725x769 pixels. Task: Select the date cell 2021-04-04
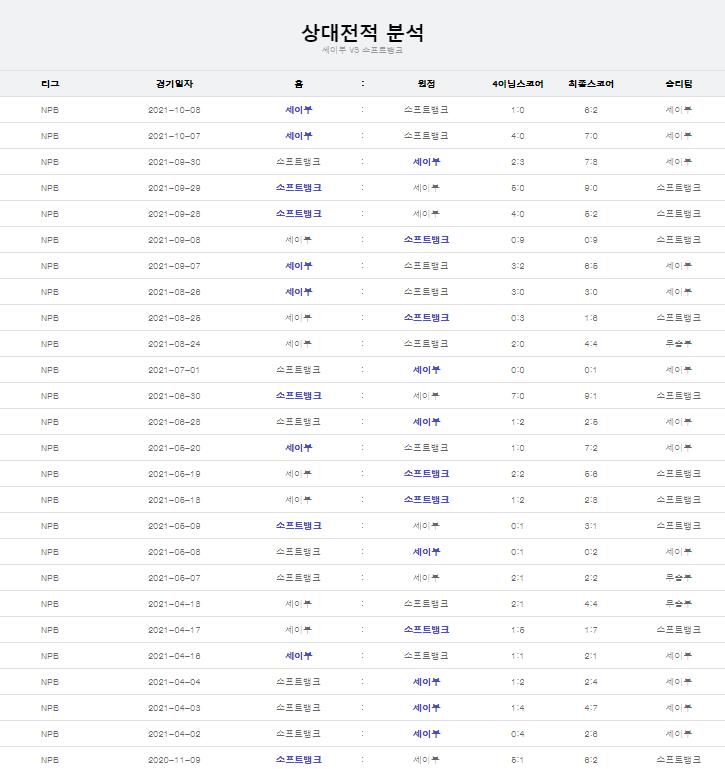click(x=174, y=682)
